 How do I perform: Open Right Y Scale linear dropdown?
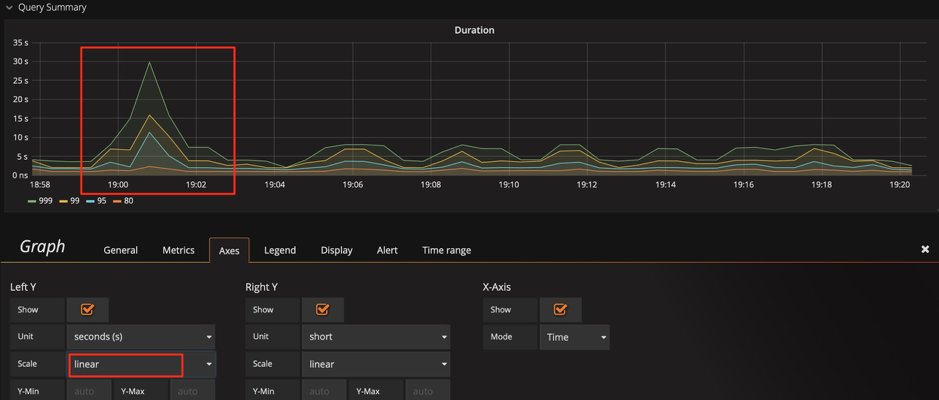pyautogui.click(x=376, y=364)
